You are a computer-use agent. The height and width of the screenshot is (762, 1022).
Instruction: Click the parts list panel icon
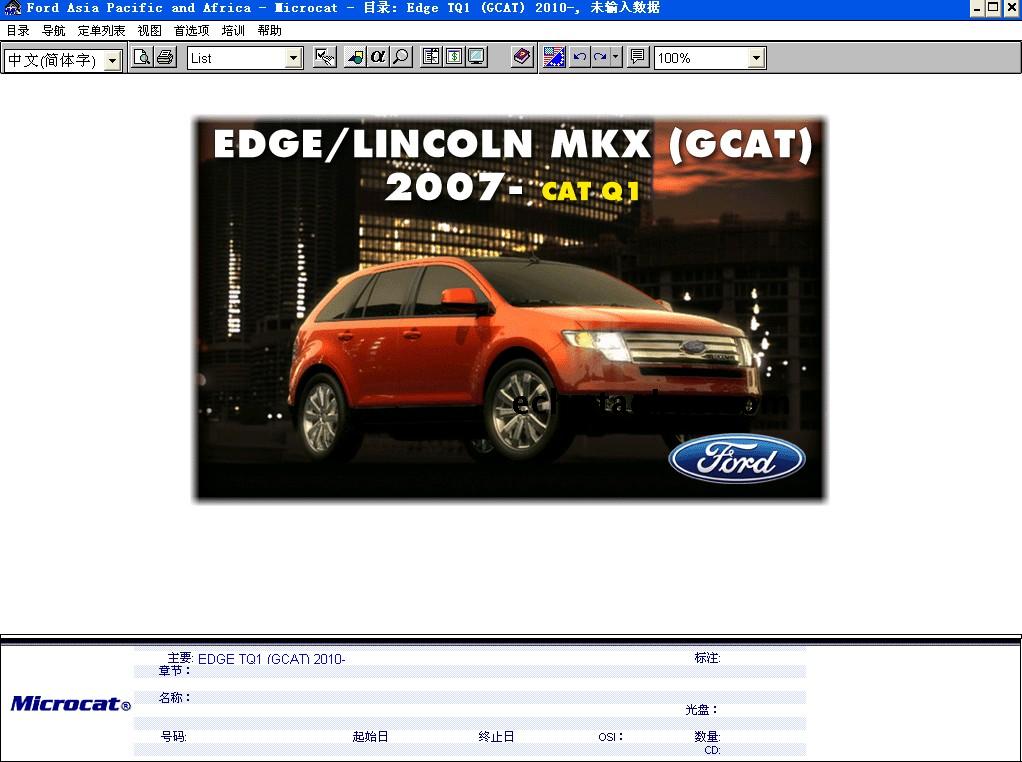point(431,57)
